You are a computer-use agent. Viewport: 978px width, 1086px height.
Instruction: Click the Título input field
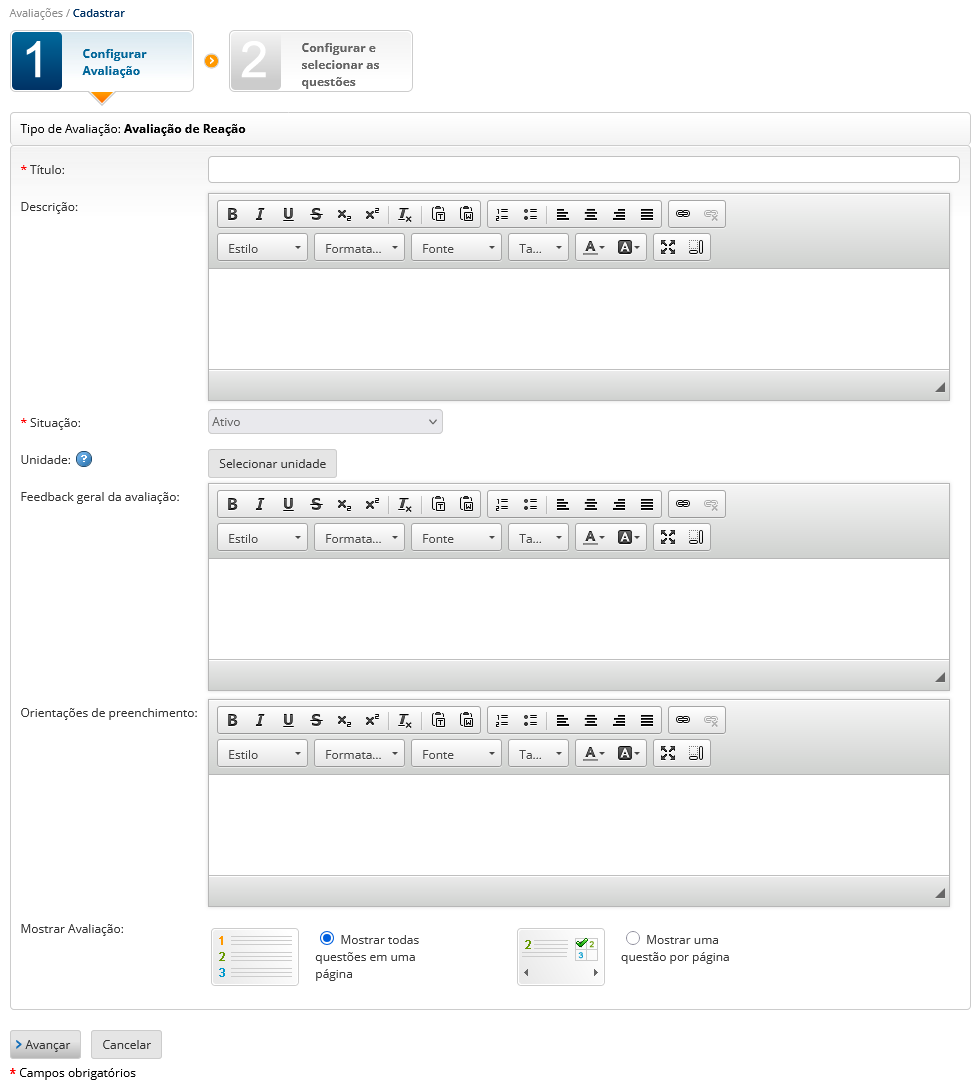click(x=583, y=169)
